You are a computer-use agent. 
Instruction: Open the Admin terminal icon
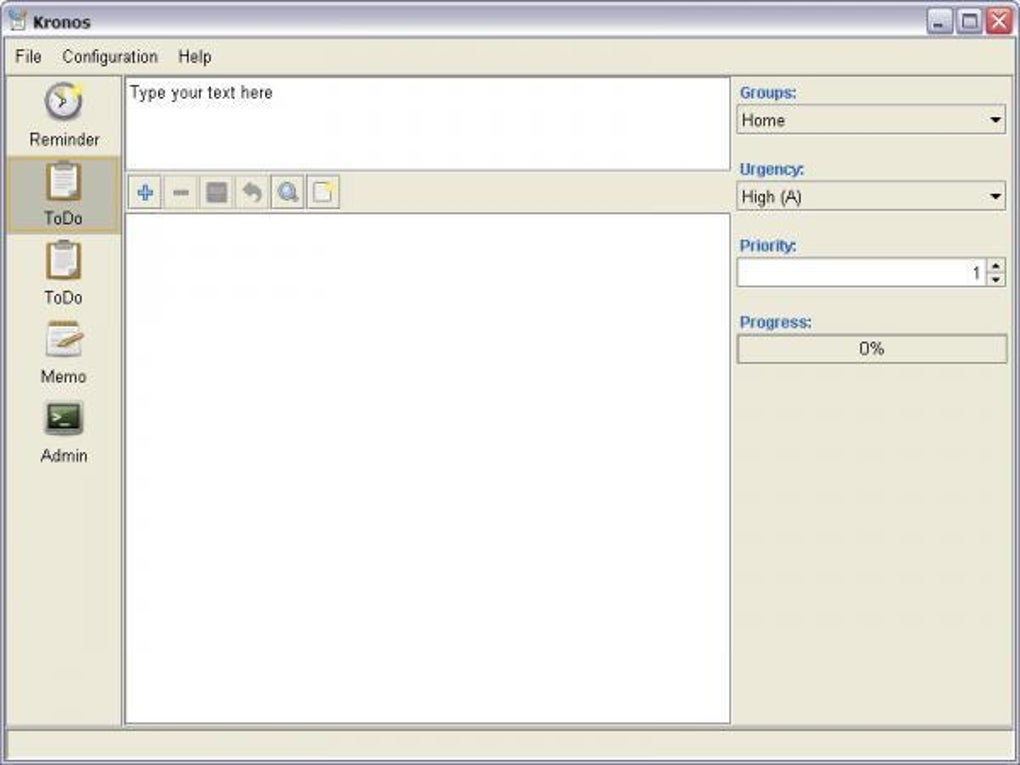pos(64,418)
